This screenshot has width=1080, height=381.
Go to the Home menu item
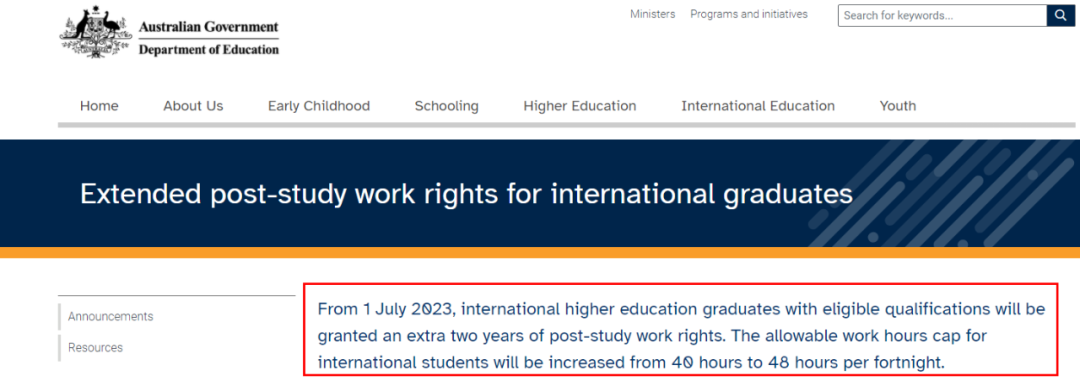point(99,106)
